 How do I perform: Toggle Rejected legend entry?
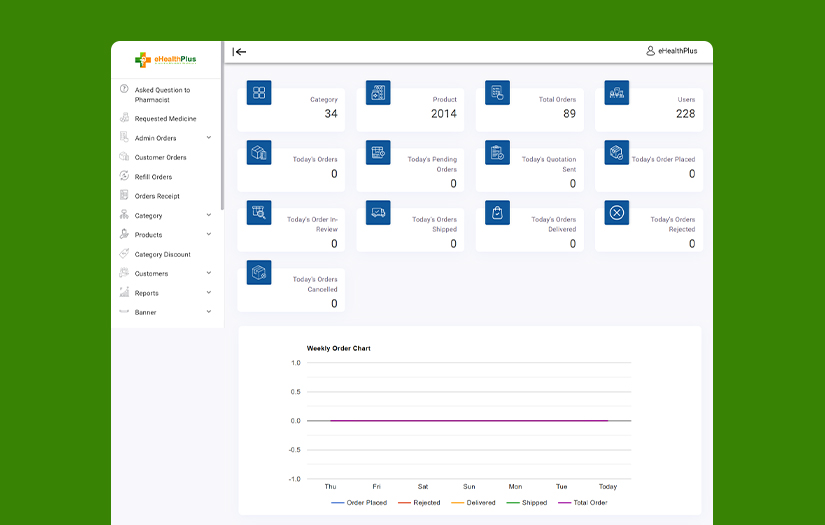pos(419,503)
